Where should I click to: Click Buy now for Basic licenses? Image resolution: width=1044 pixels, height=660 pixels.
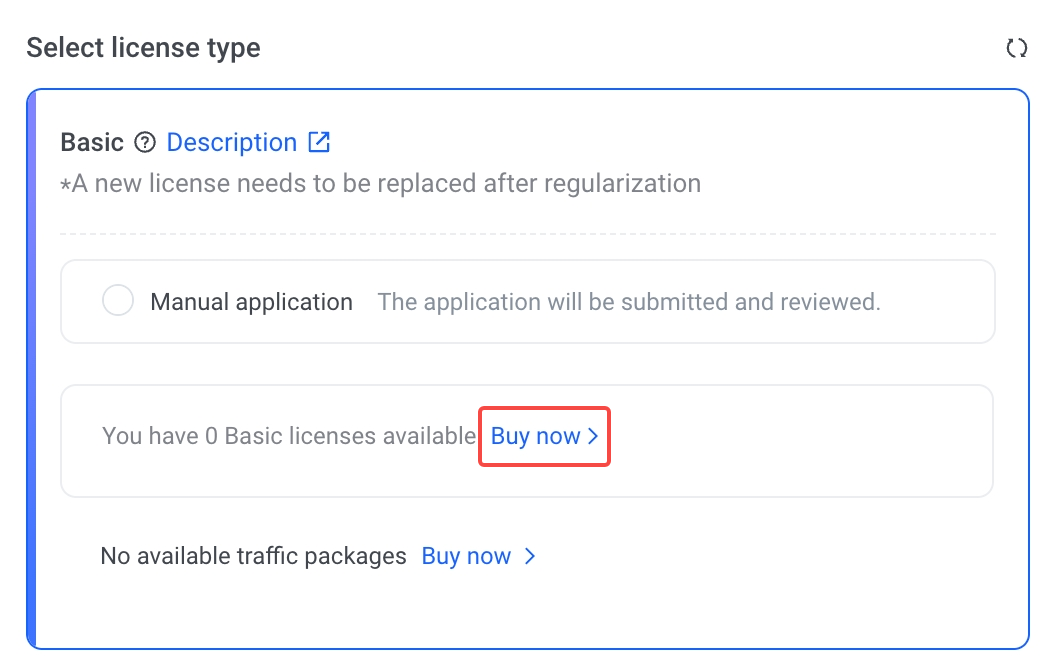coord(535,437)
